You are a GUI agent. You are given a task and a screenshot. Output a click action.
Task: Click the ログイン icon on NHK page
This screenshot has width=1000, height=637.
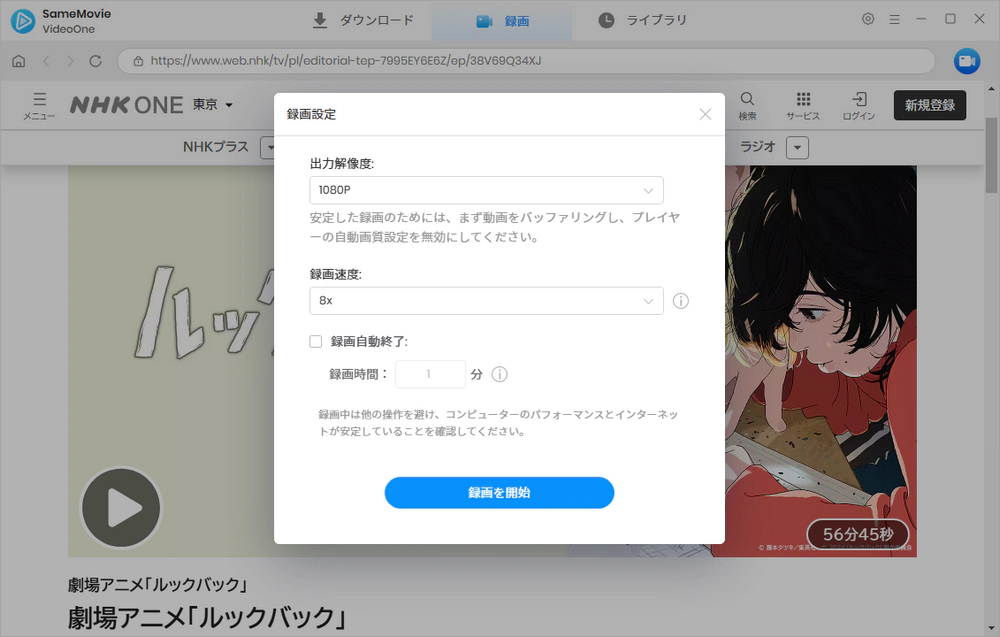coord(859,100)
